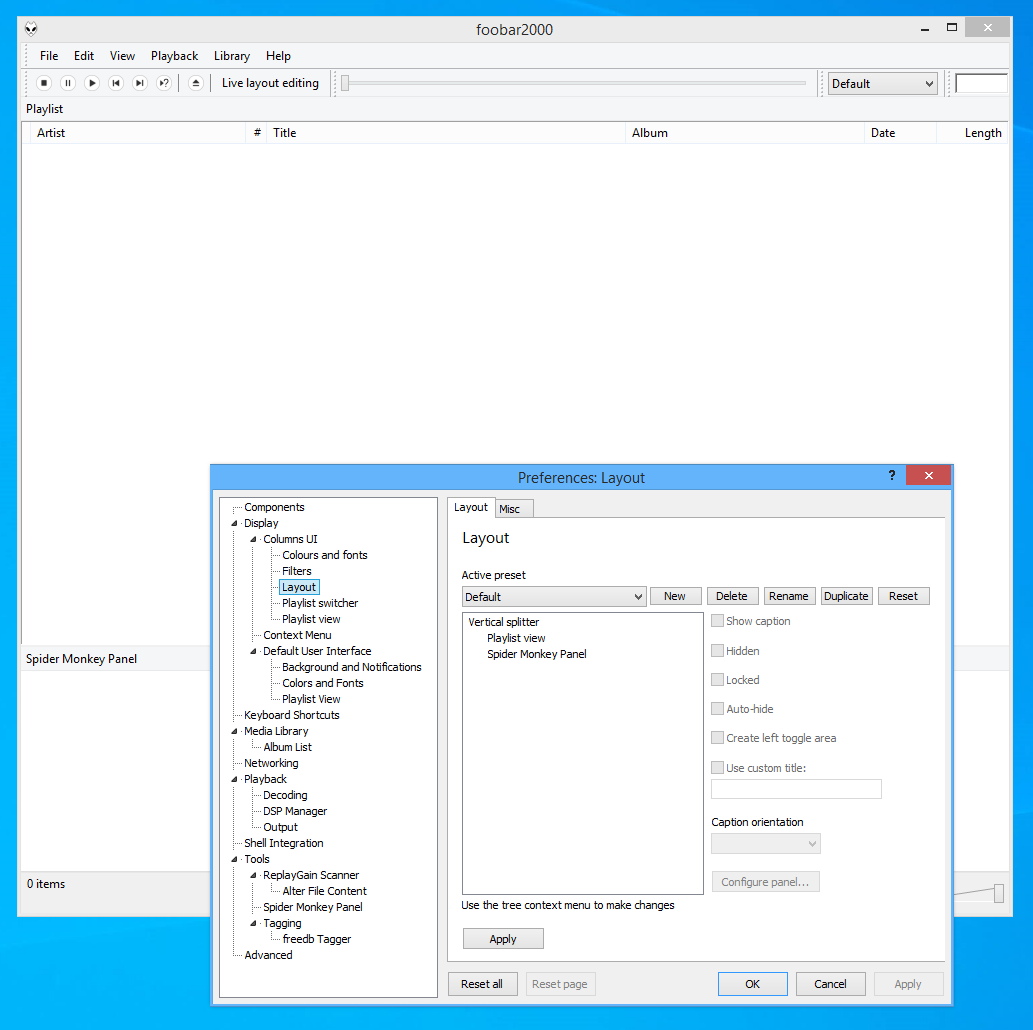Click the Pause playback icon
The height and width of the screenshot is (1030, 1033).
(67, 83)
